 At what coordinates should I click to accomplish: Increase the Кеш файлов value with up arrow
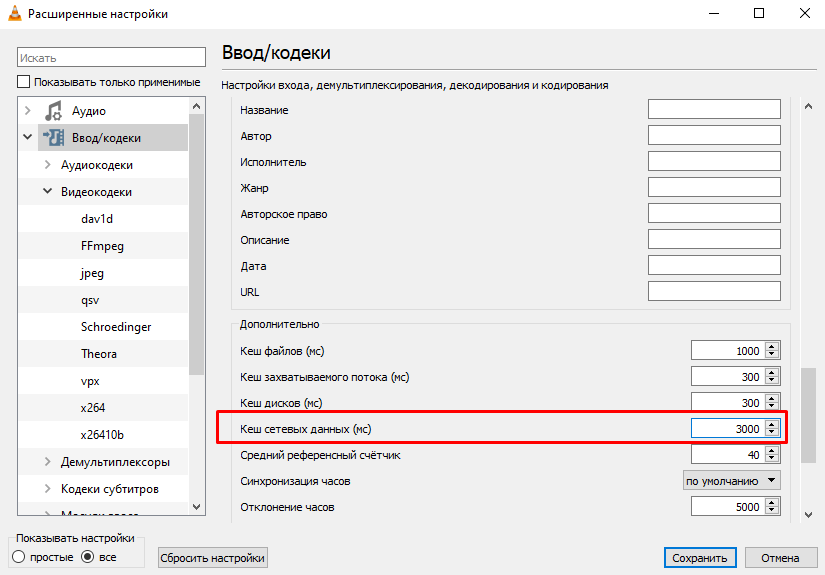coord(771,347)
